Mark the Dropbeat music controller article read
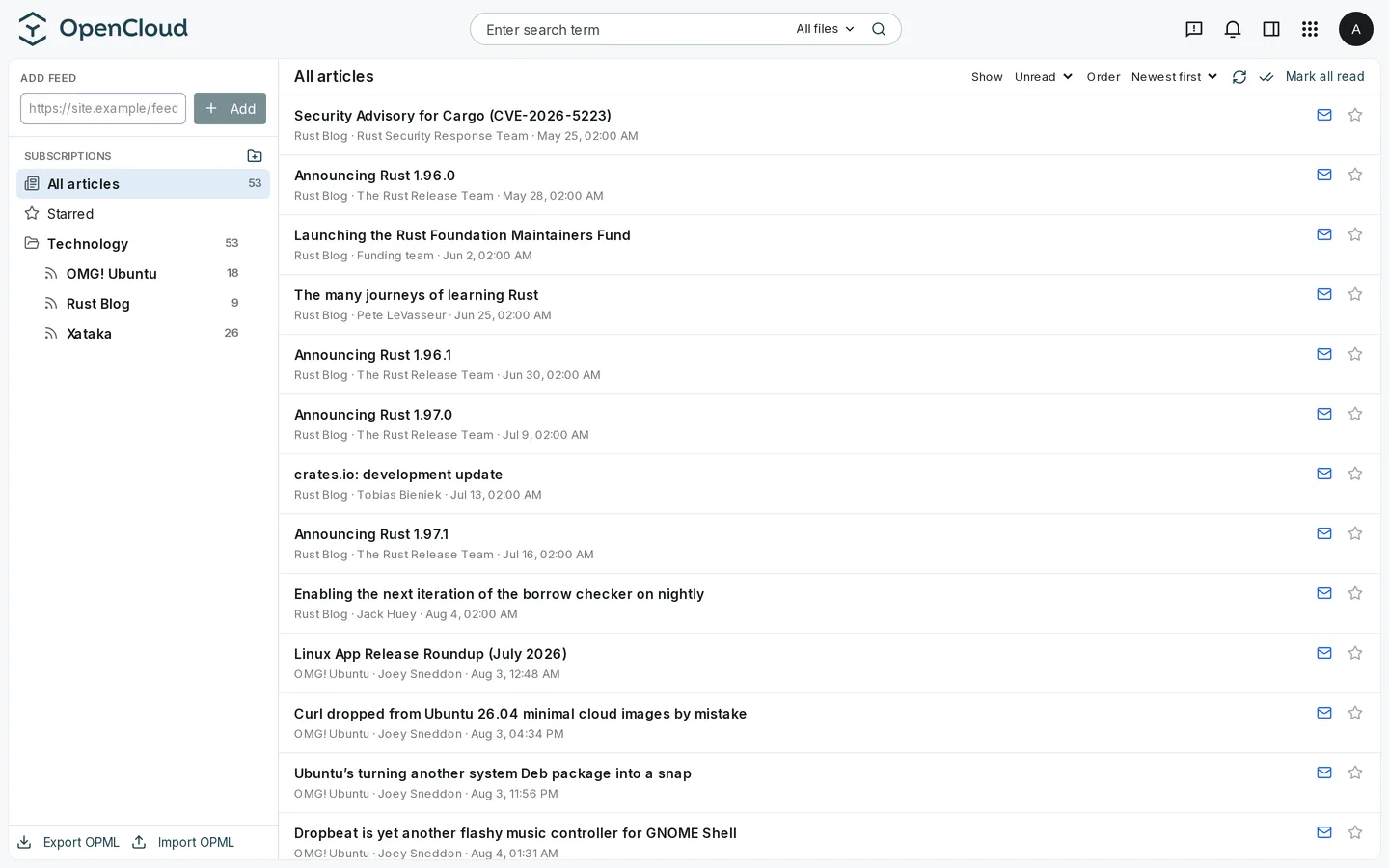The height and width of the screenshot is (868, 1389). coord(1324,832)
